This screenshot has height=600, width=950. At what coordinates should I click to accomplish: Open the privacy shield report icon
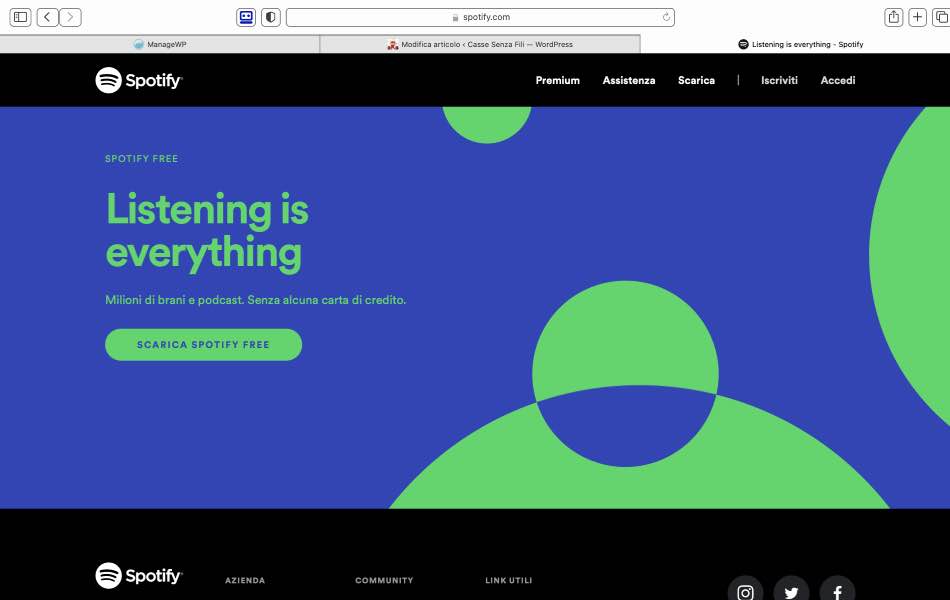pos(271,17)
